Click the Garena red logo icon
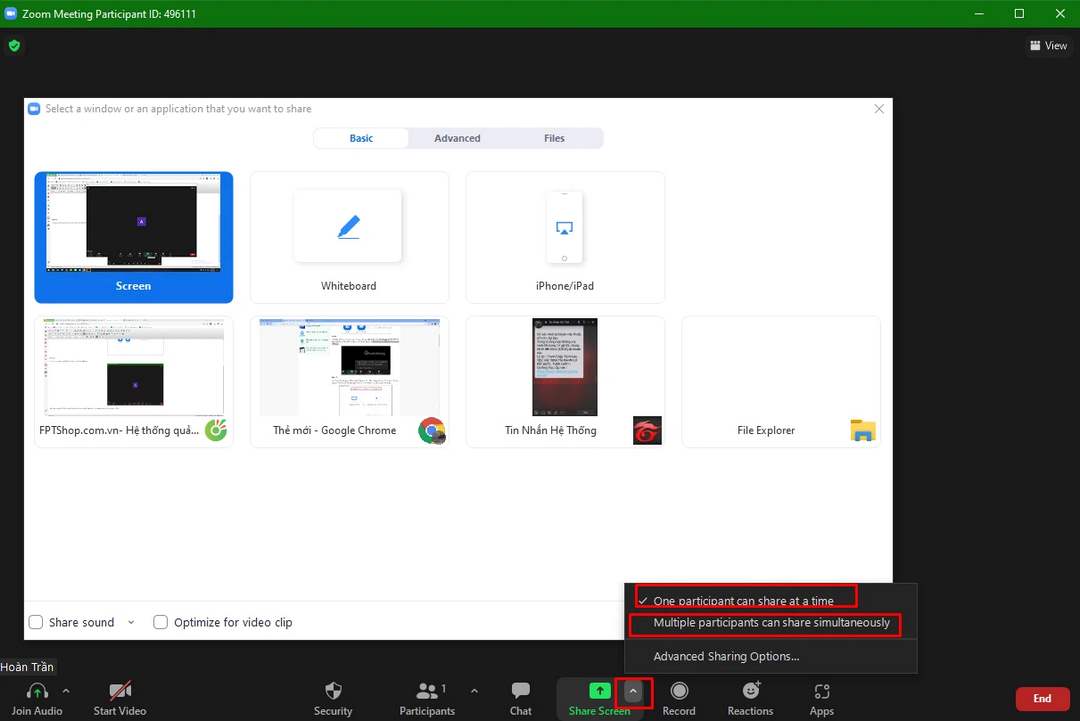Screen dimensions: 1080x721 (647, 430)
